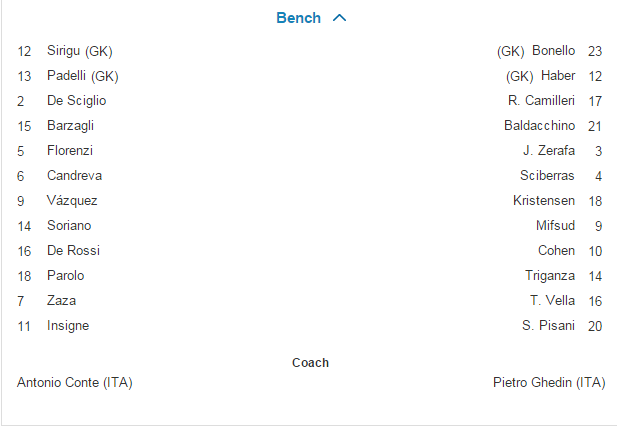The height and width of the screenshot is (426, 617).
Task: Open Candreva's player entry
Action: pos(74,176)
